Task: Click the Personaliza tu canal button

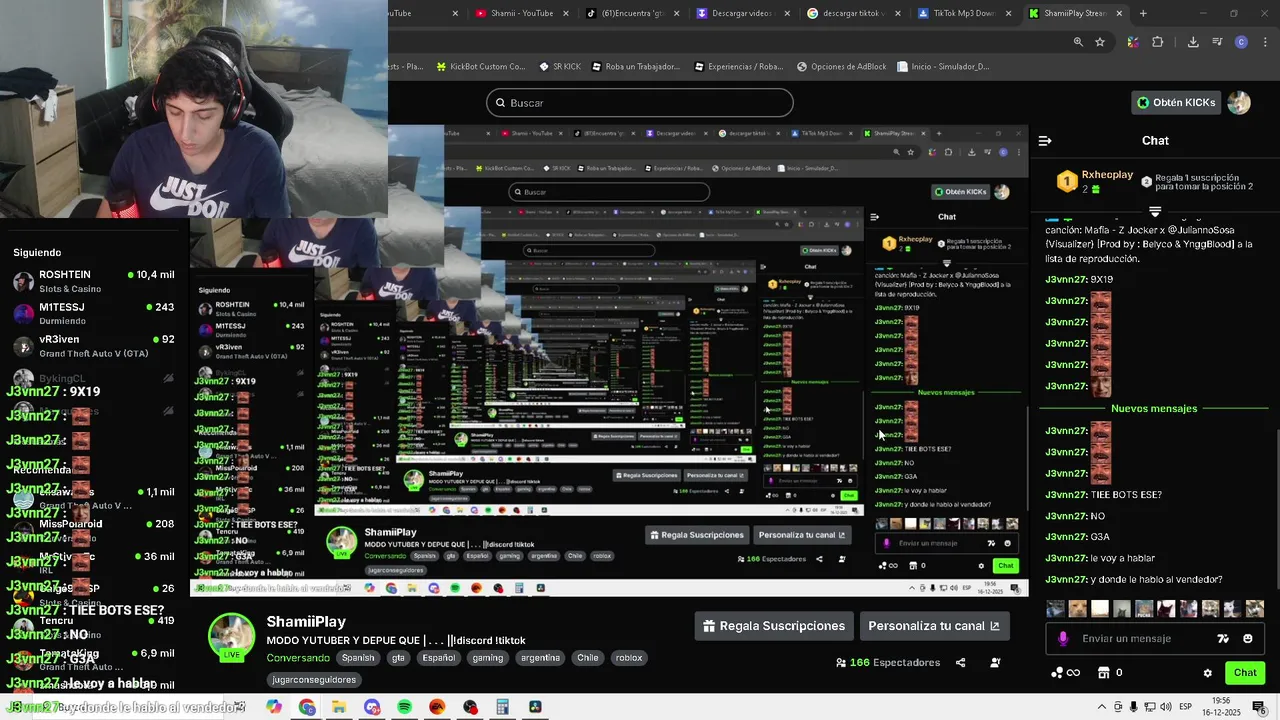Action: click(x=934, y=626)
